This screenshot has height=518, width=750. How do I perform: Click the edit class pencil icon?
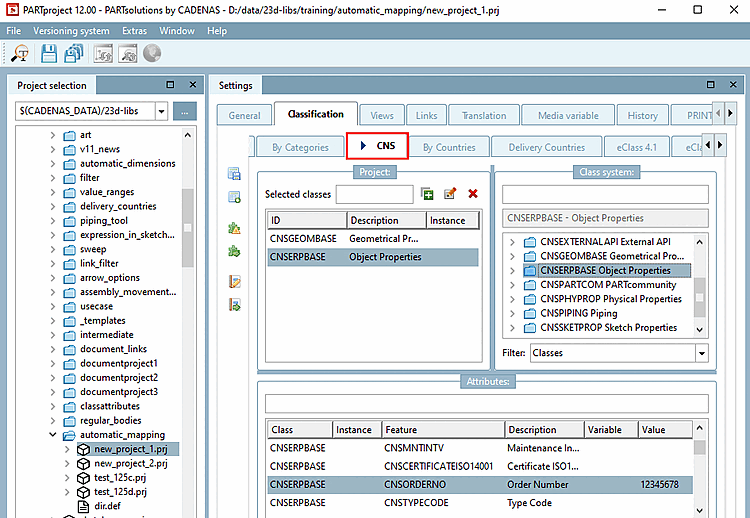coord(450,194)
